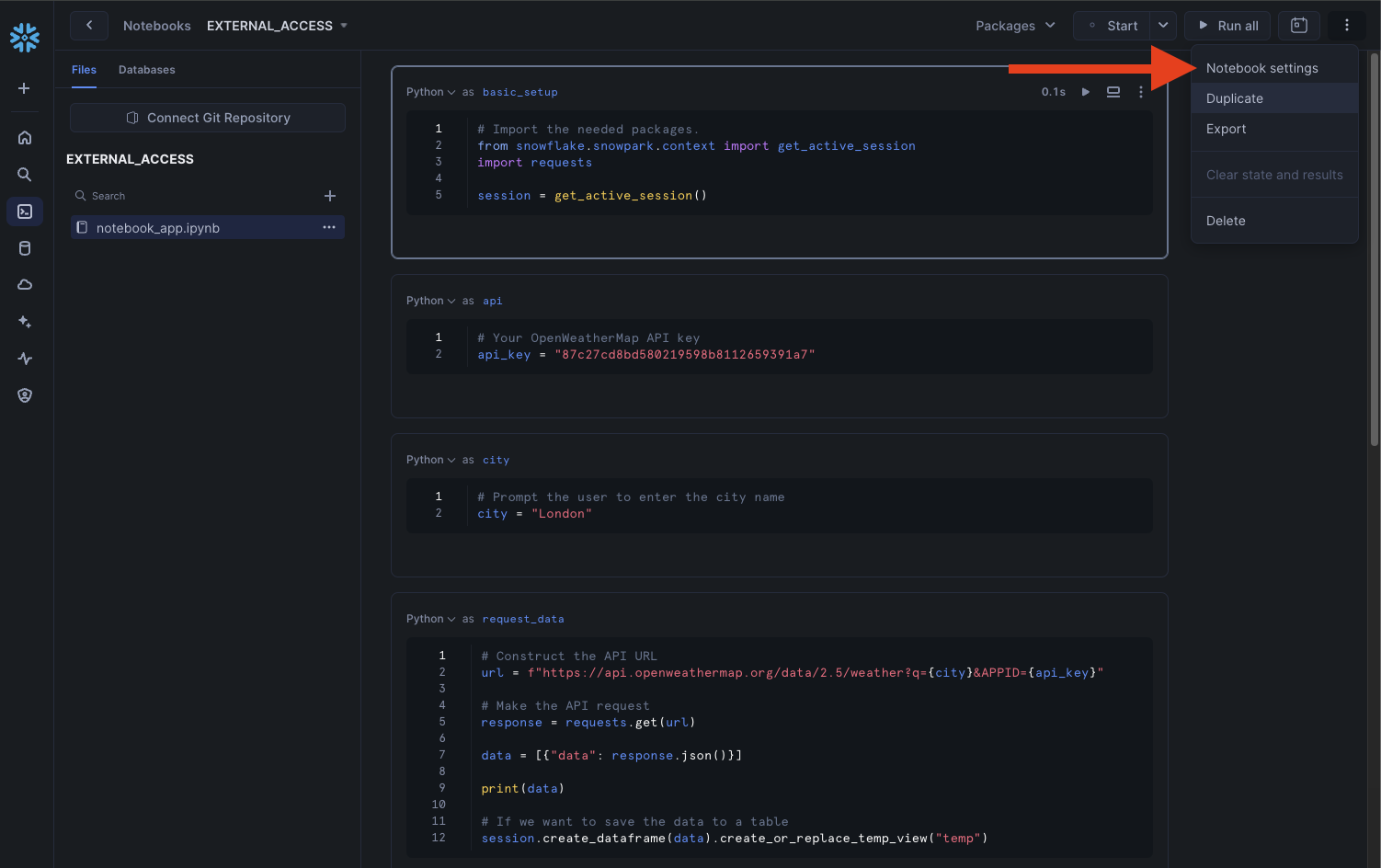
Task: Change language dropdown of api cell
Action: 430,301
